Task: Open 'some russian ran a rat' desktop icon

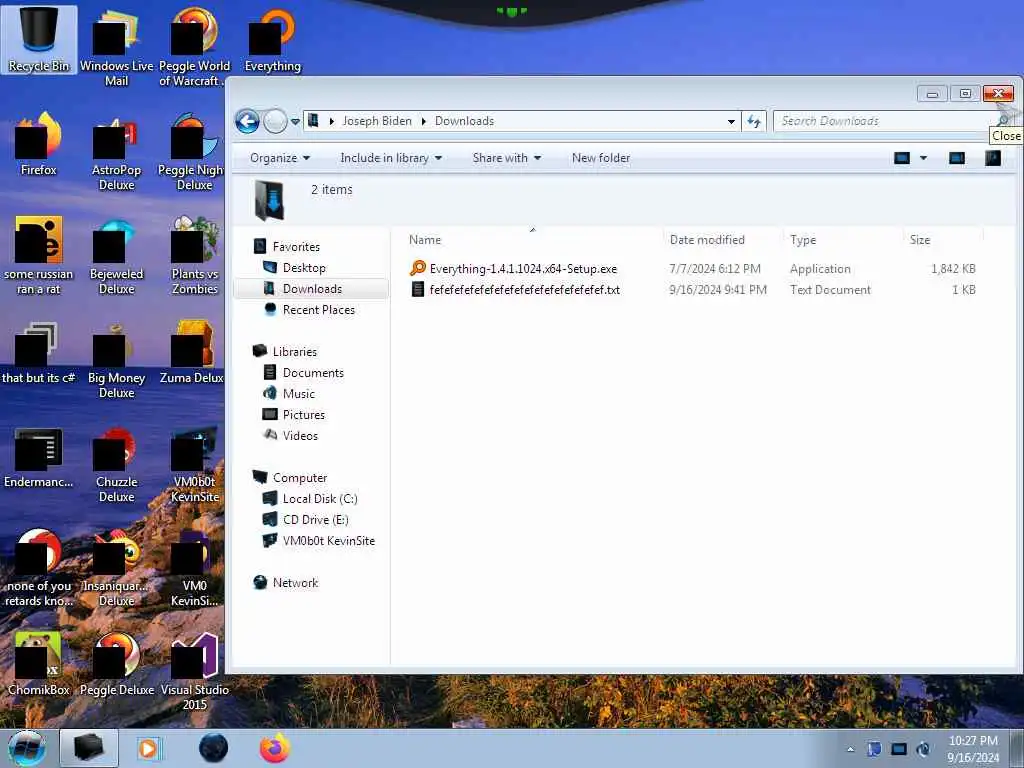Action: (x=39, y=256)
